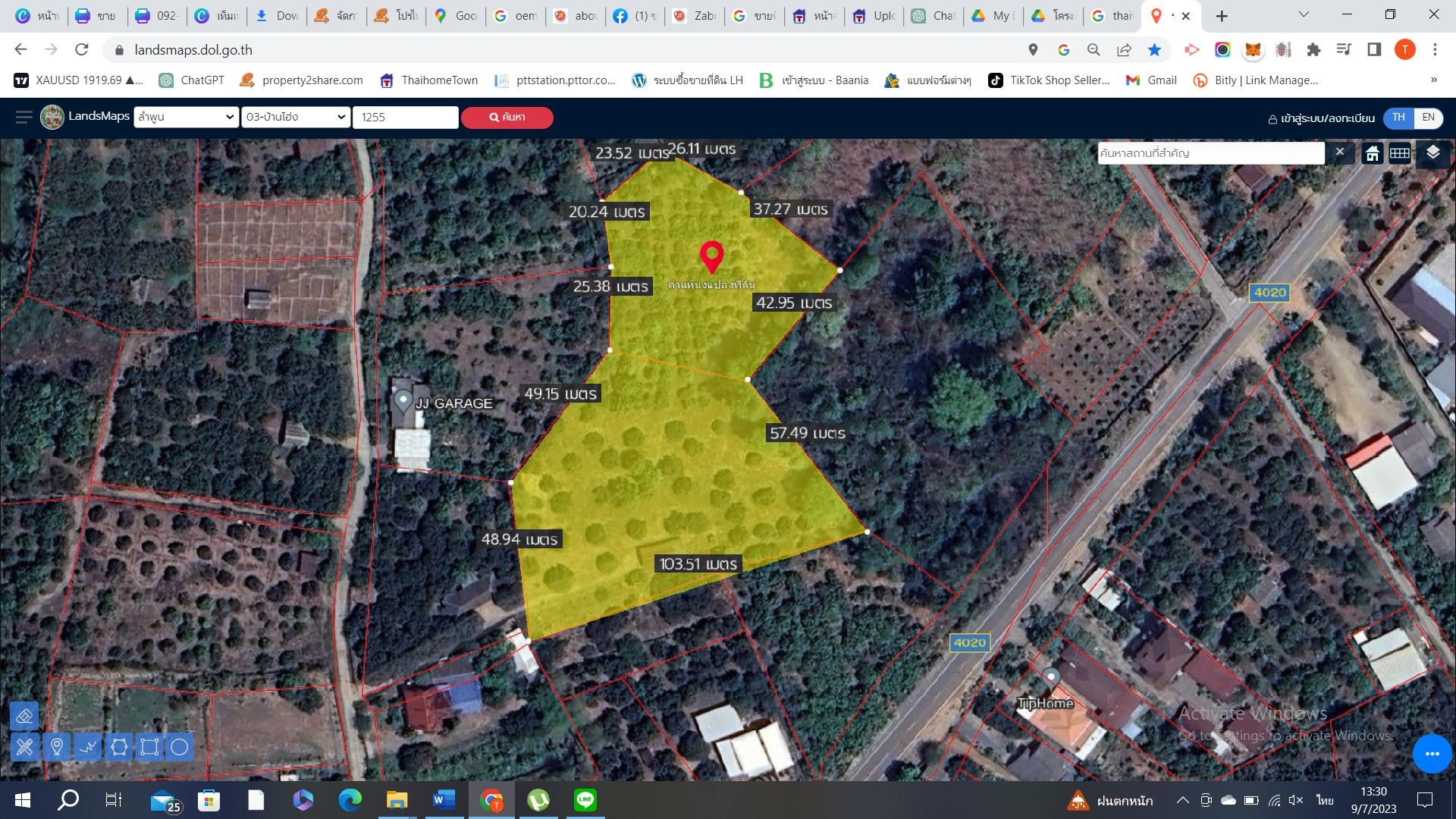Open the map layers panel icon

(1432, 152)
